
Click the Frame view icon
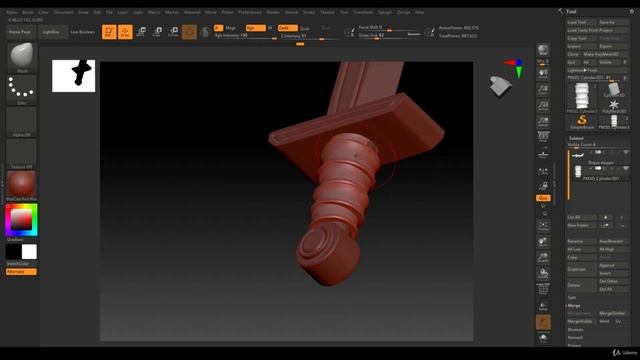543,226
